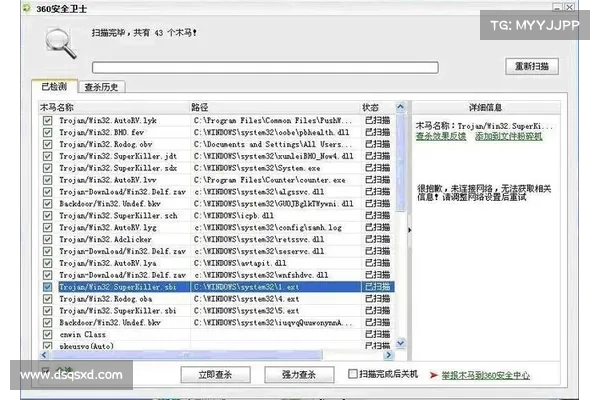Click the scan progress bar
The image size is (600, 400).
(x=265, y=67)
